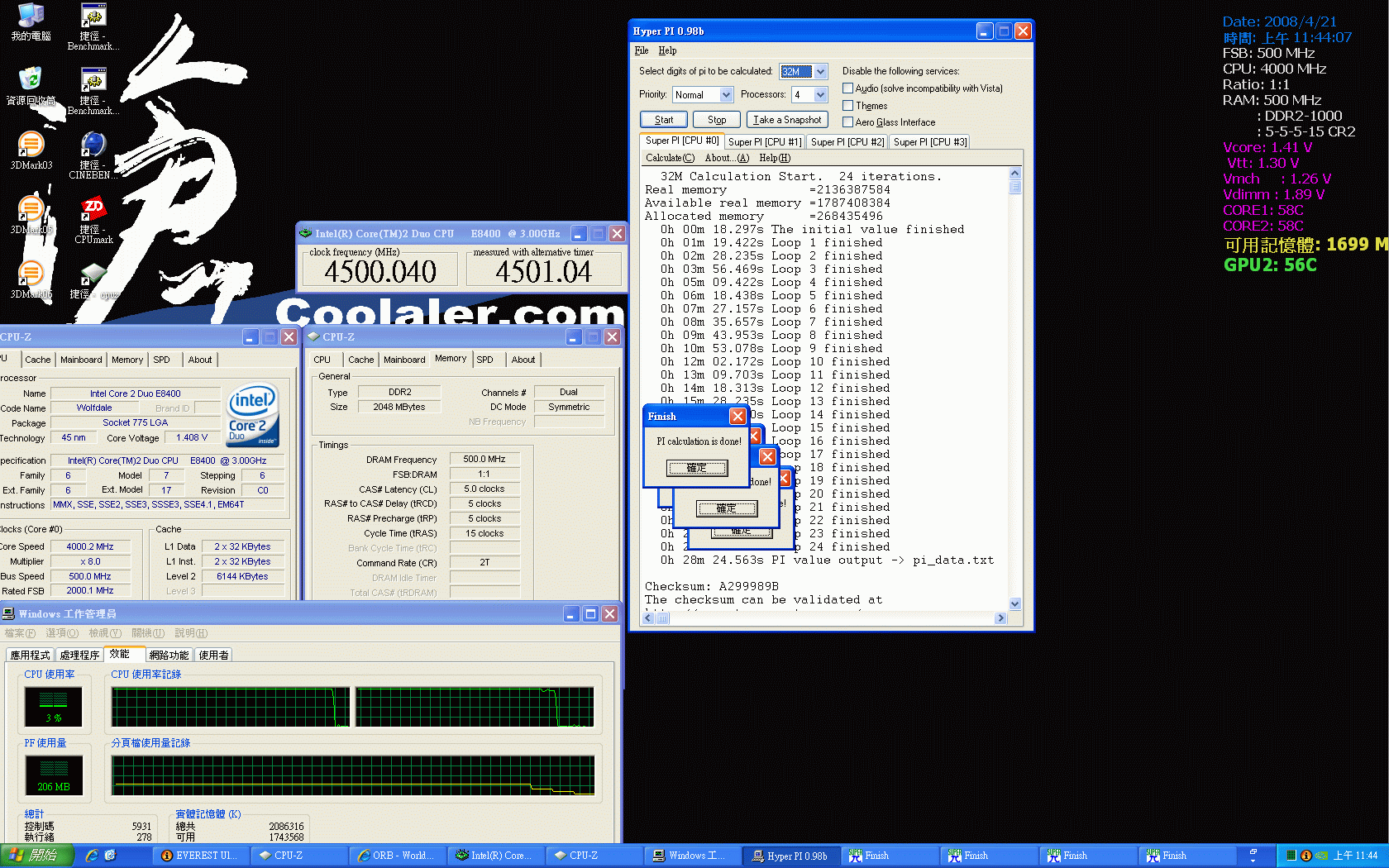
Task: Enable the Themes checkbox in Hyper PI
Action: [847, 105]
